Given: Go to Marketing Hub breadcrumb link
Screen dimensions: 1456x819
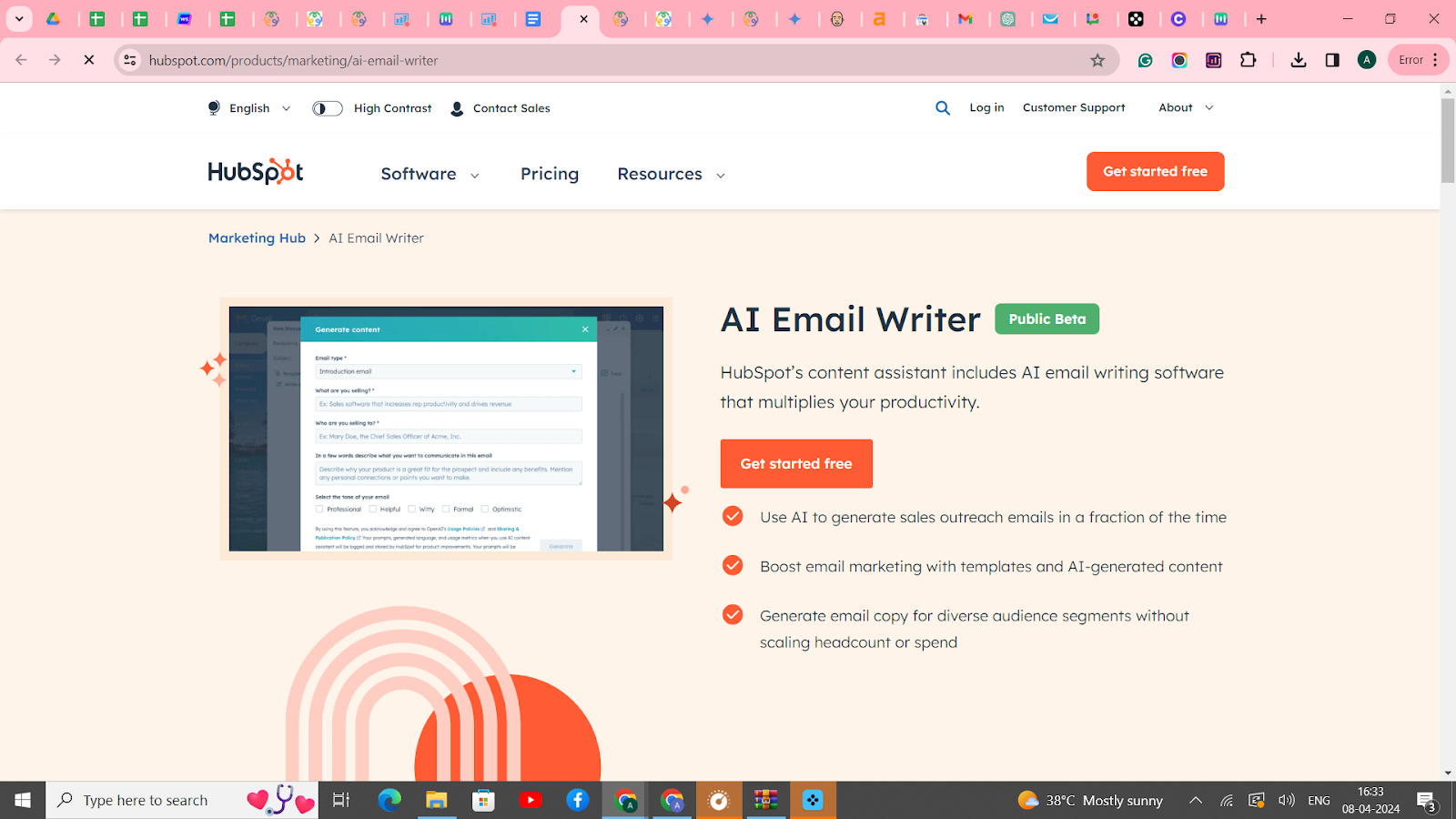Looking at the screenshot, I should (x=257, y=238).
